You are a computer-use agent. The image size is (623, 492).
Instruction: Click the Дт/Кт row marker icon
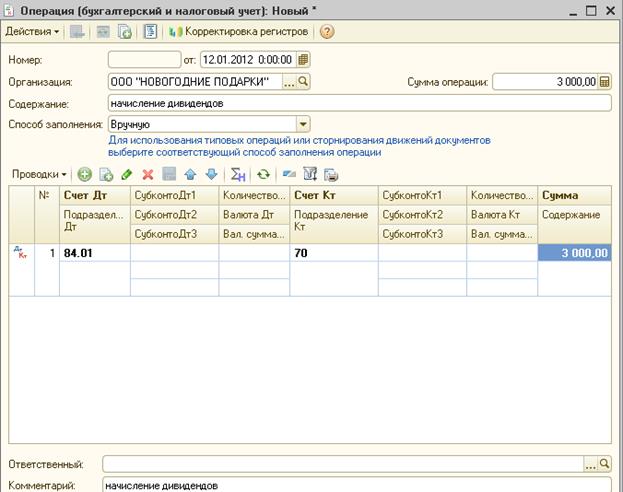[x=21, y=252]
